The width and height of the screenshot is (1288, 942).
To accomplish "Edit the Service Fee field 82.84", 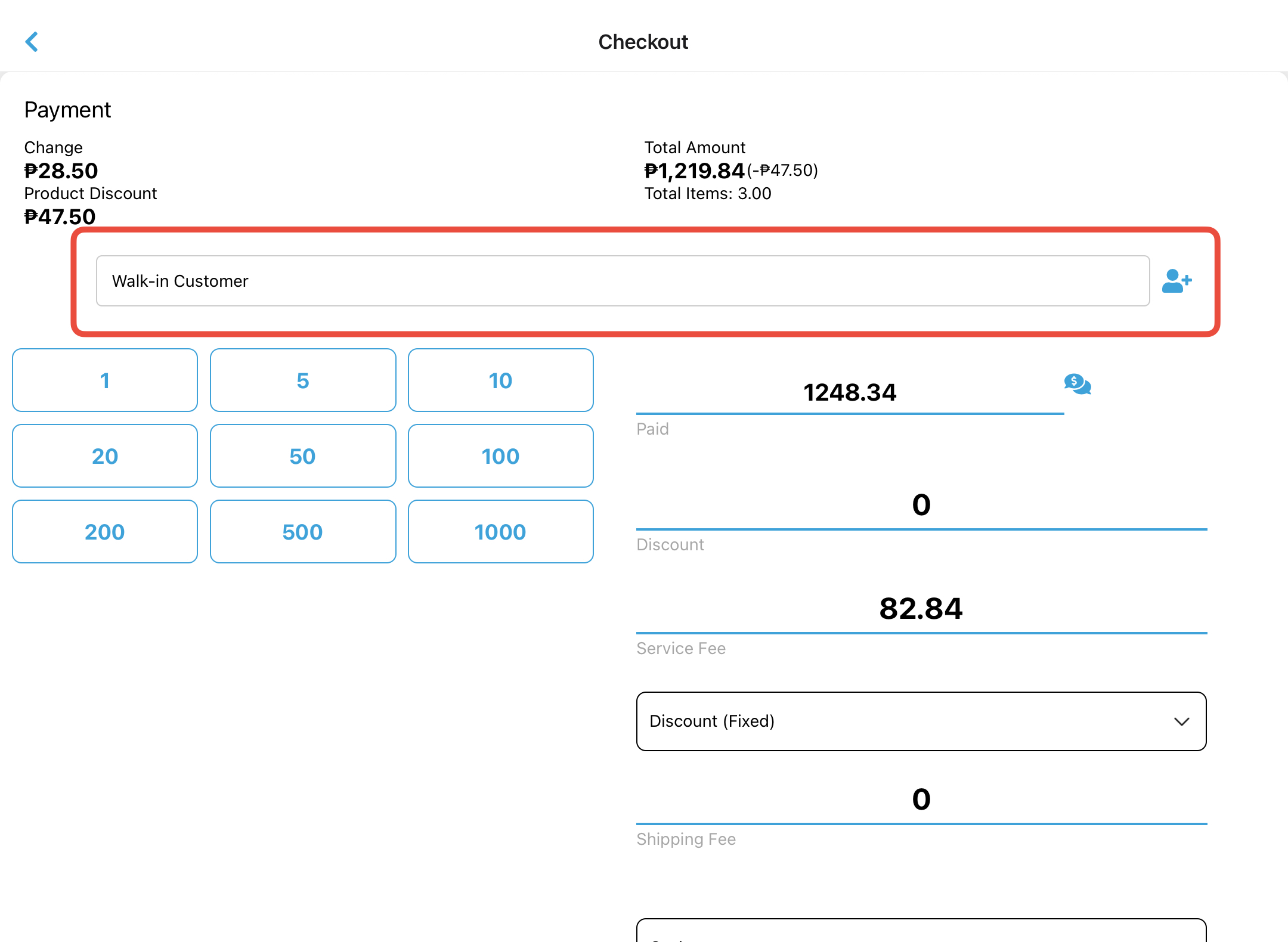I will pyautogui.click(x=921, y=609).
